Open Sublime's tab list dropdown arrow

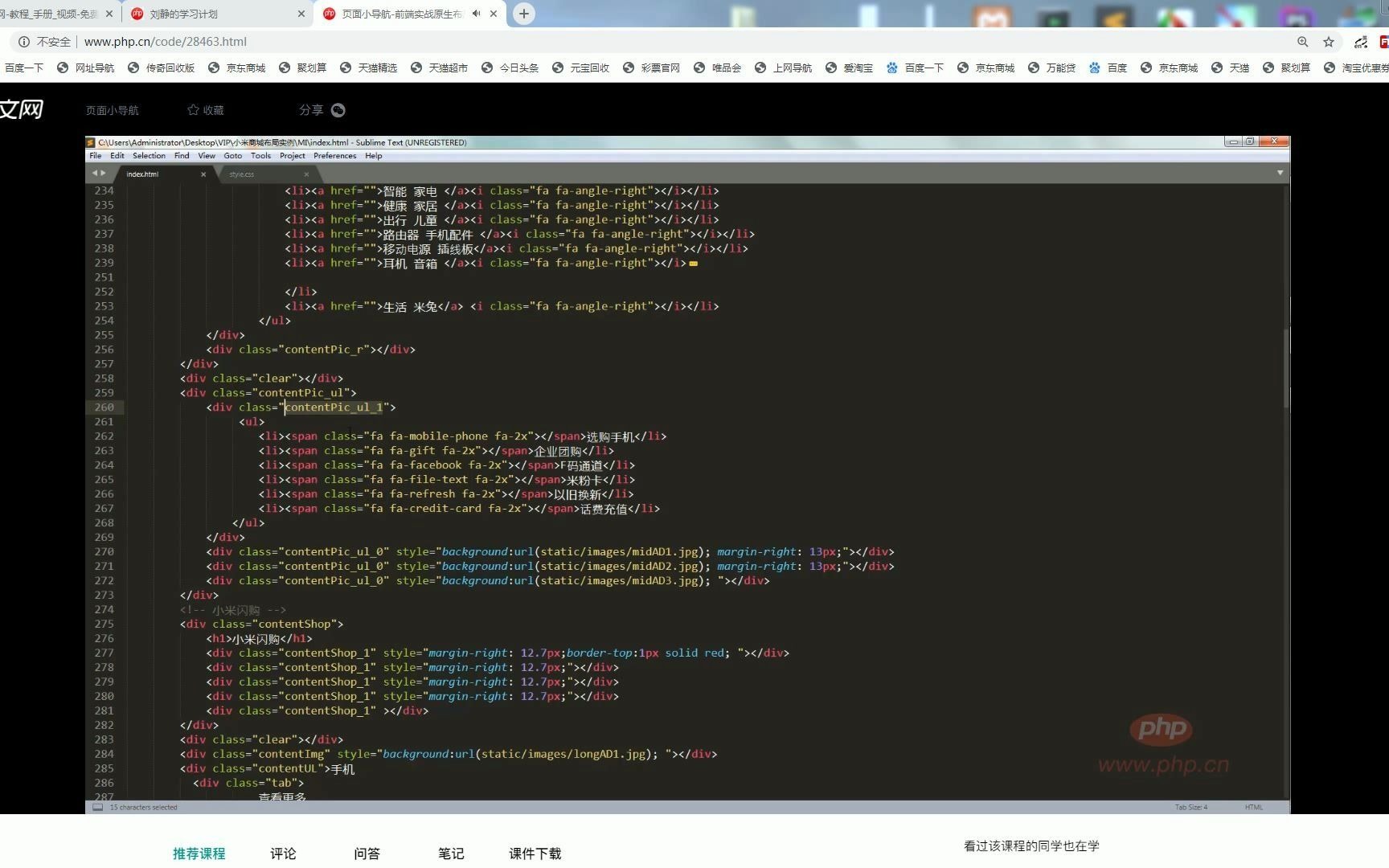pos(1280,173)
